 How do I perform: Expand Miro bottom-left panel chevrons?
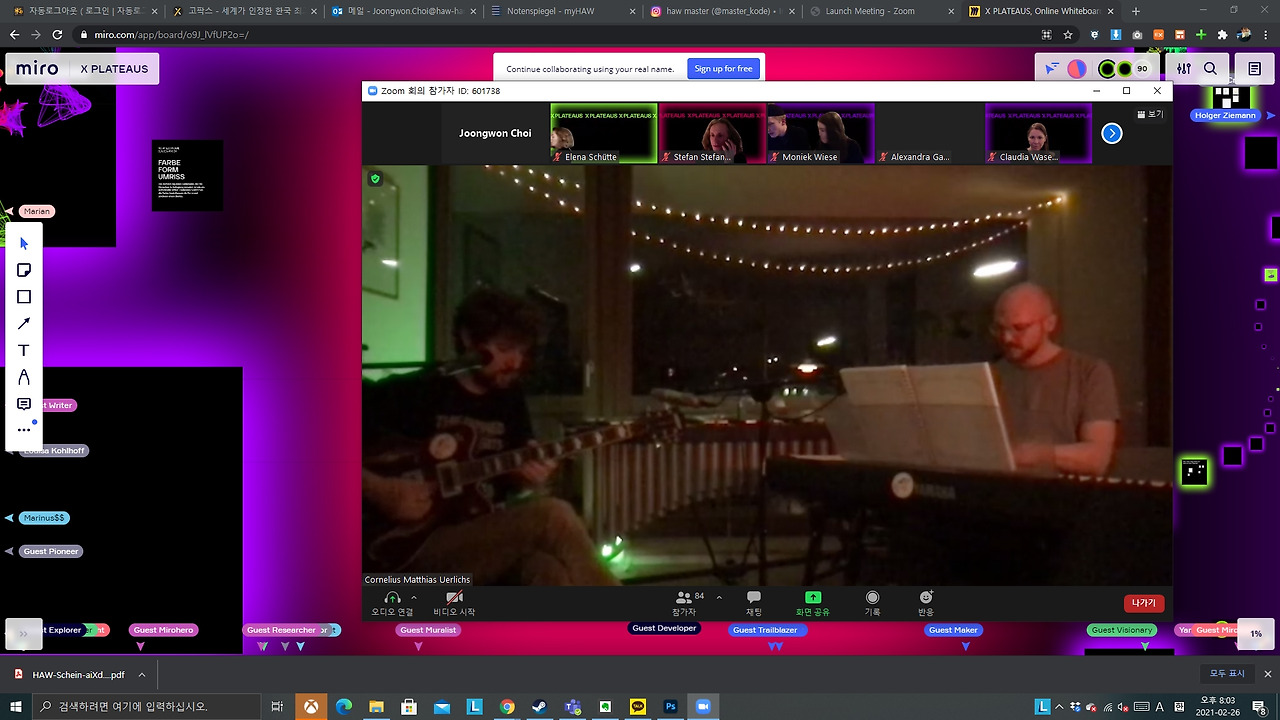click(x=23, y=633)
